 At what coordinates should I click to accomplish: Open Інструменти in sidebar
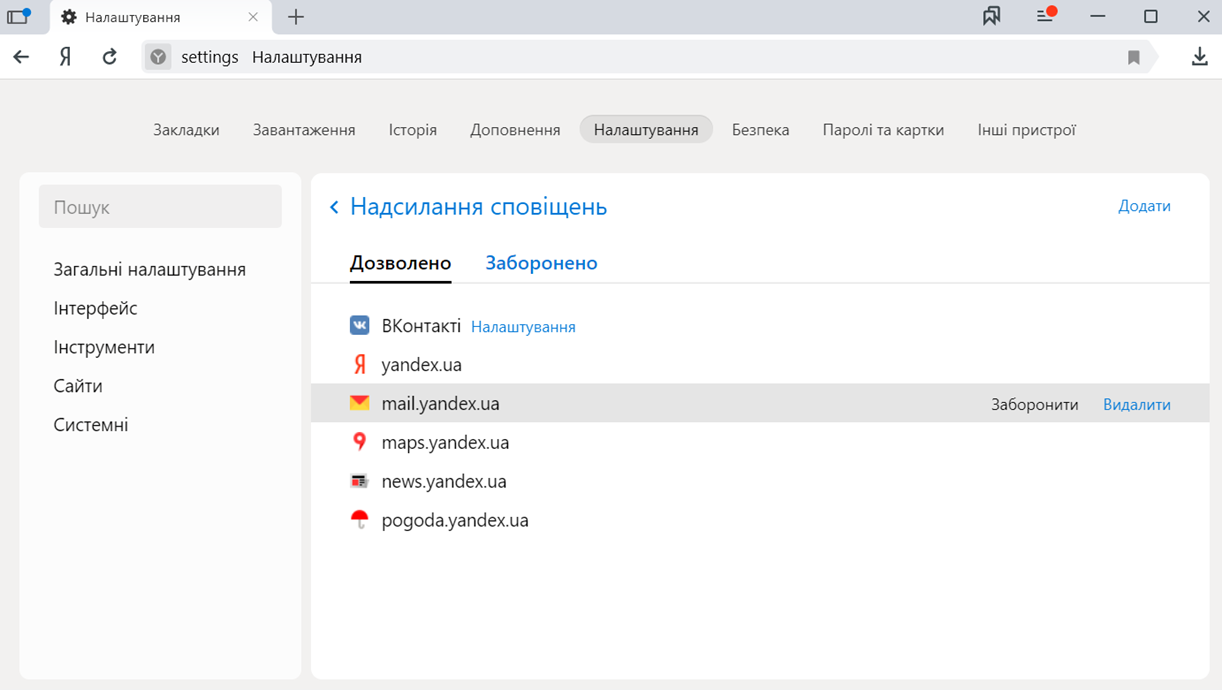[x=104, y=347]
